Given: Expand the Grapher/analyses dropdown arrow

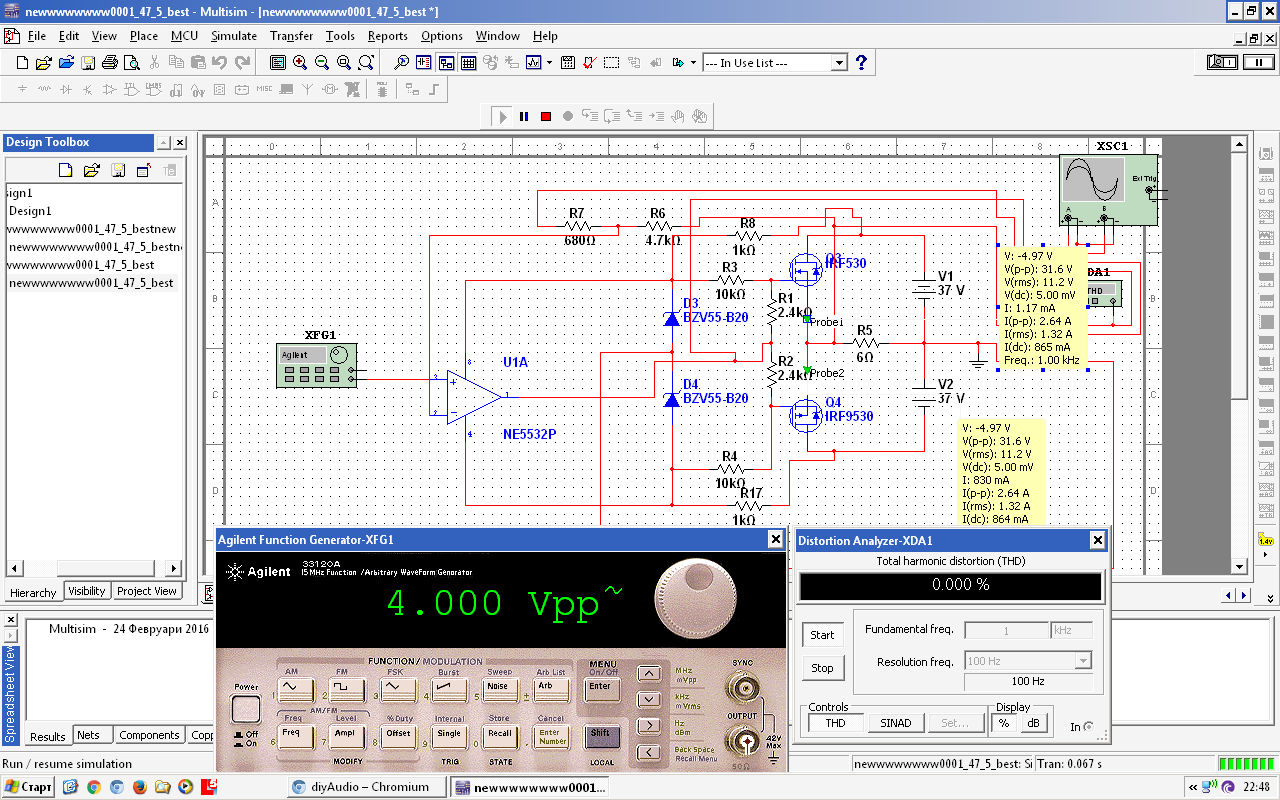Looking at the screenshot, I should (x=547, y=62).
